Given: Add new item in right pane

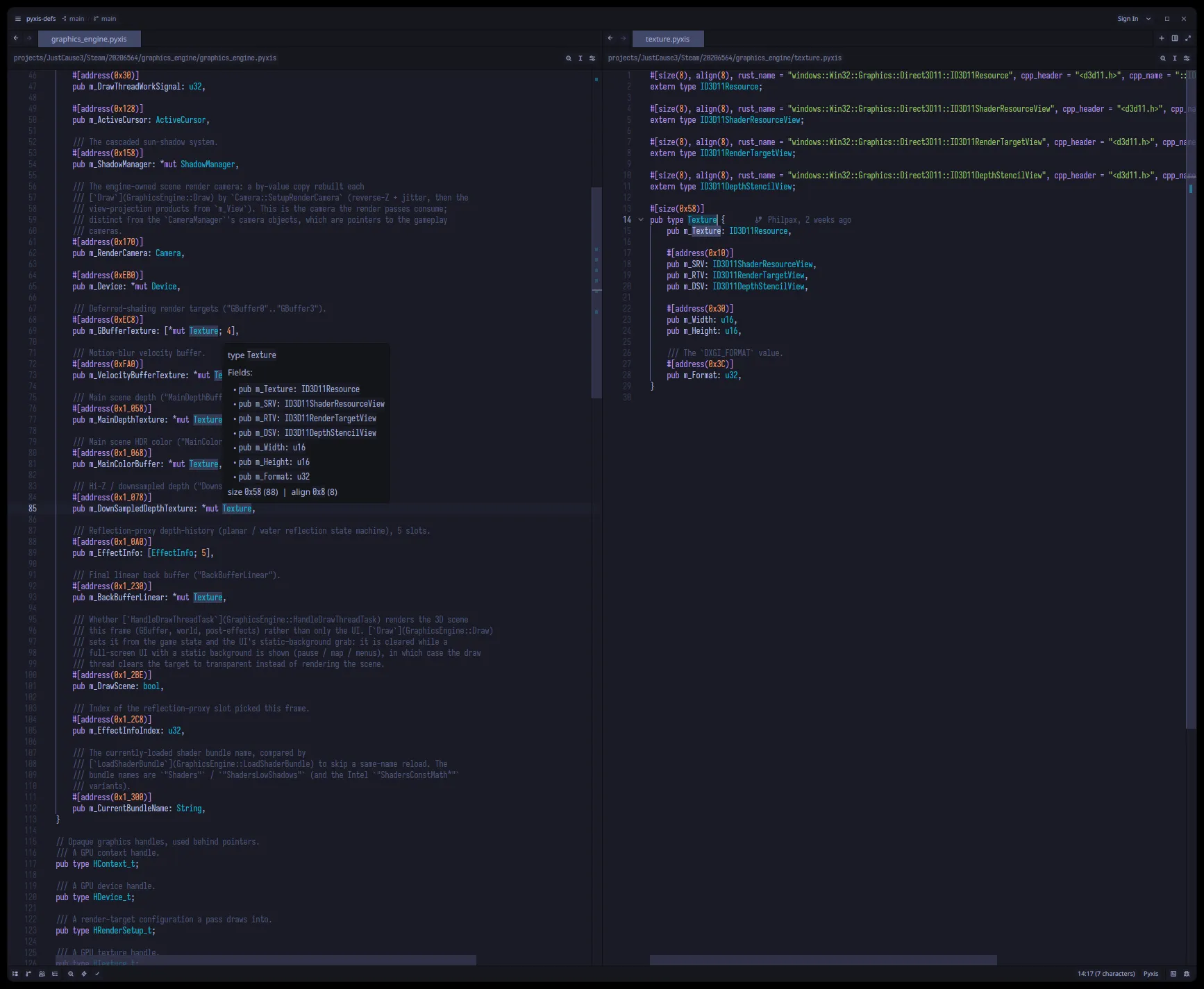Looking at the screenshot, I should tap(1162, 38).
